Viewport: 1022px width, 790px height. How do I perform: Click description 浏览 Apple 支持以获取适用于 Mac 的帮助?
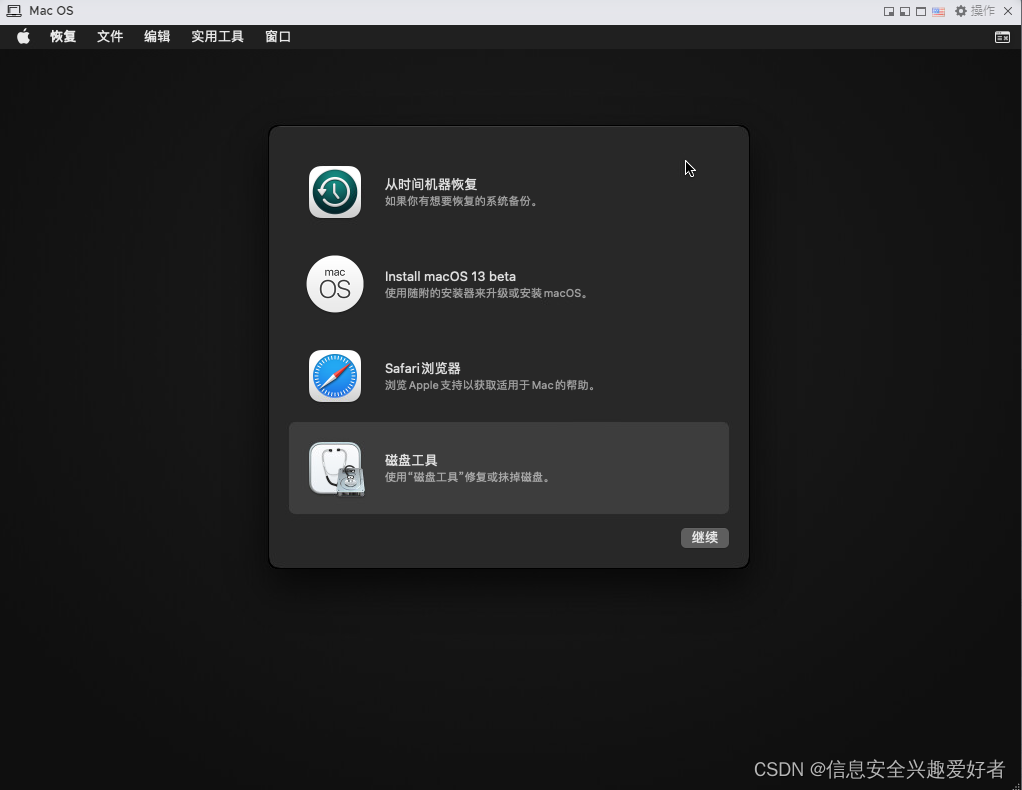tap(490, 385)
